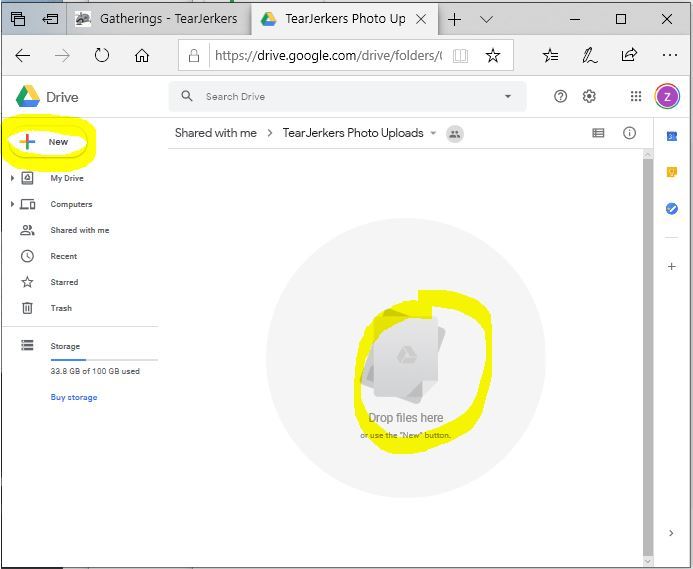Image resolution: width=693 pixels, height=569 pixels.
Task: Open Google Keep side panel
Action: point(672,172)
